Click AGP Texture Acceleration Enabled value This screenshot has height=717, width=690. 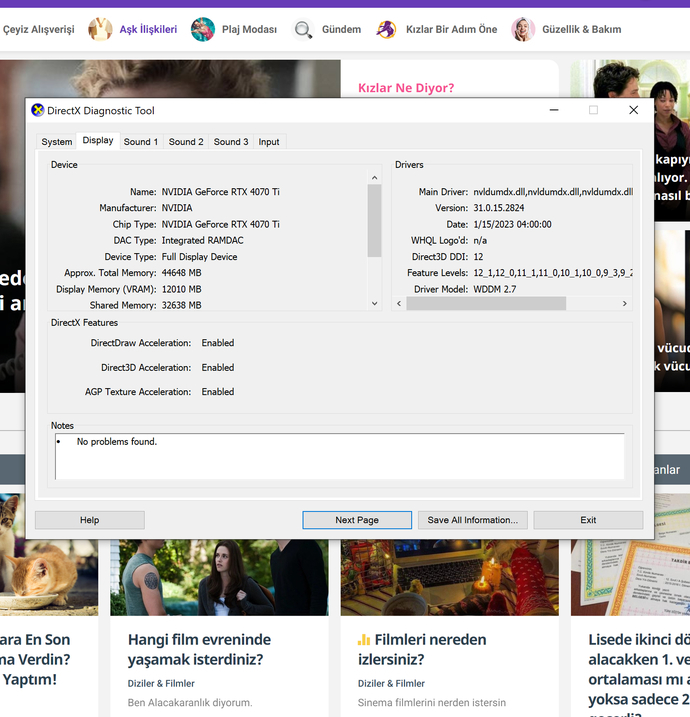218,391
